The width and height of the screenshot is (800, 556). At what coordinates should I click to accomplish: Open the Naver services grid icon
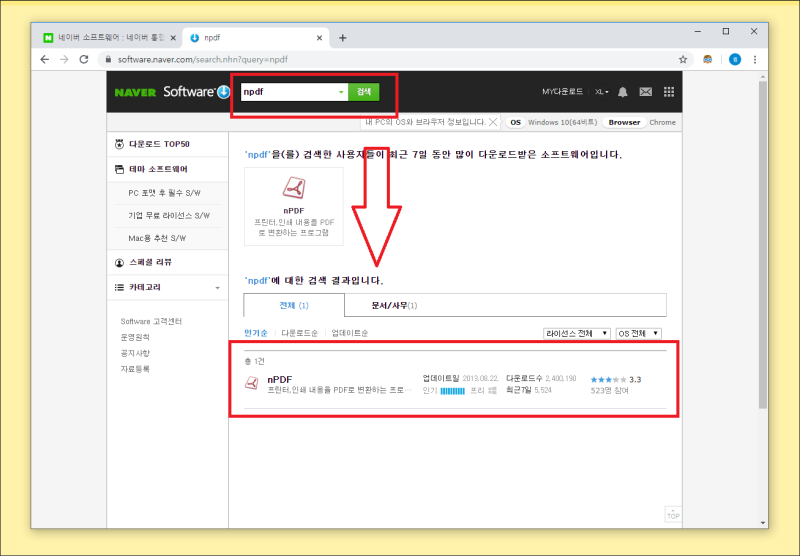[x=669, y=92]
